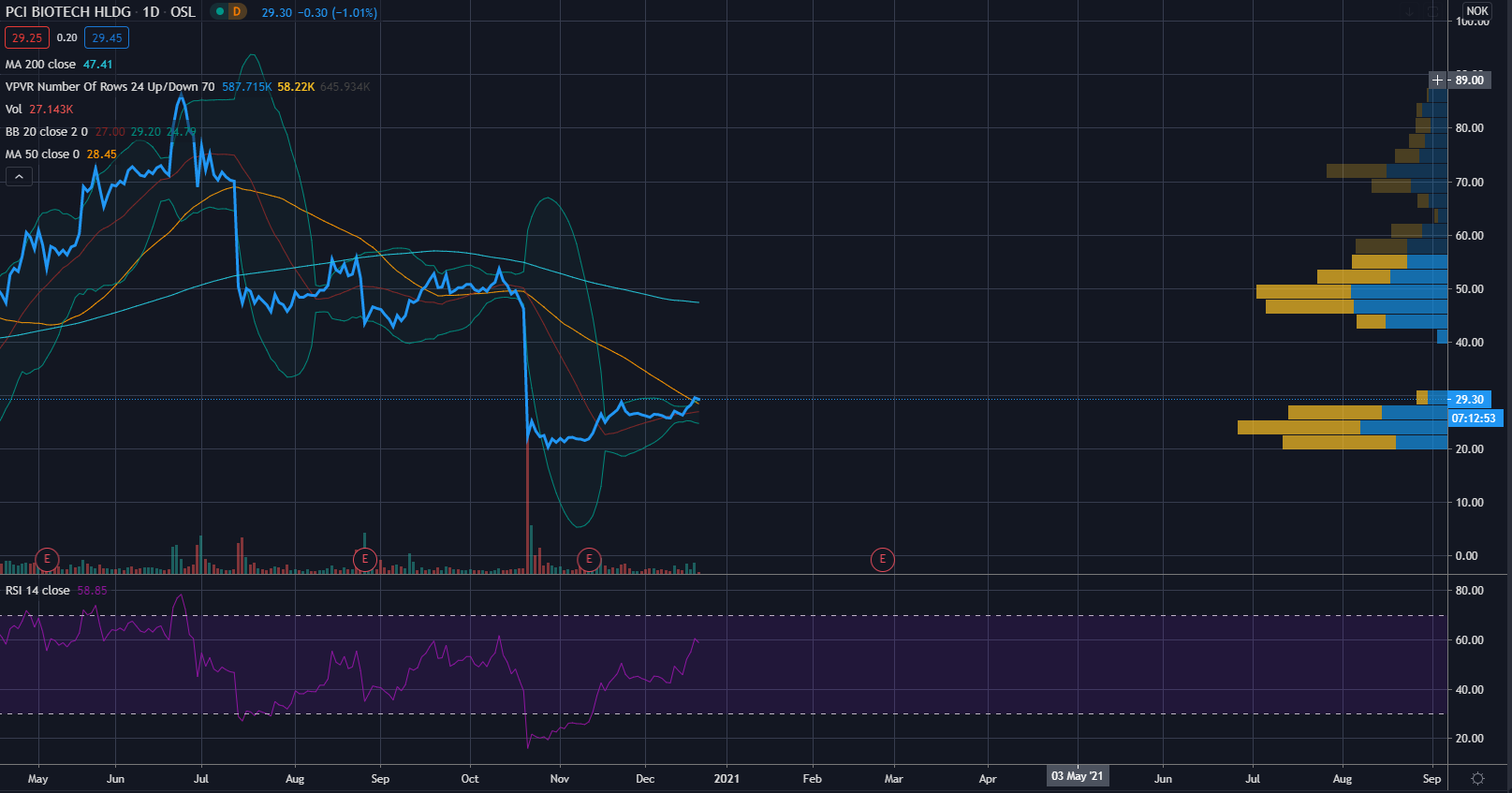Click the chart settings gear icon
The width and height of the screenshot is (1512, 793).
(1477, 779)
